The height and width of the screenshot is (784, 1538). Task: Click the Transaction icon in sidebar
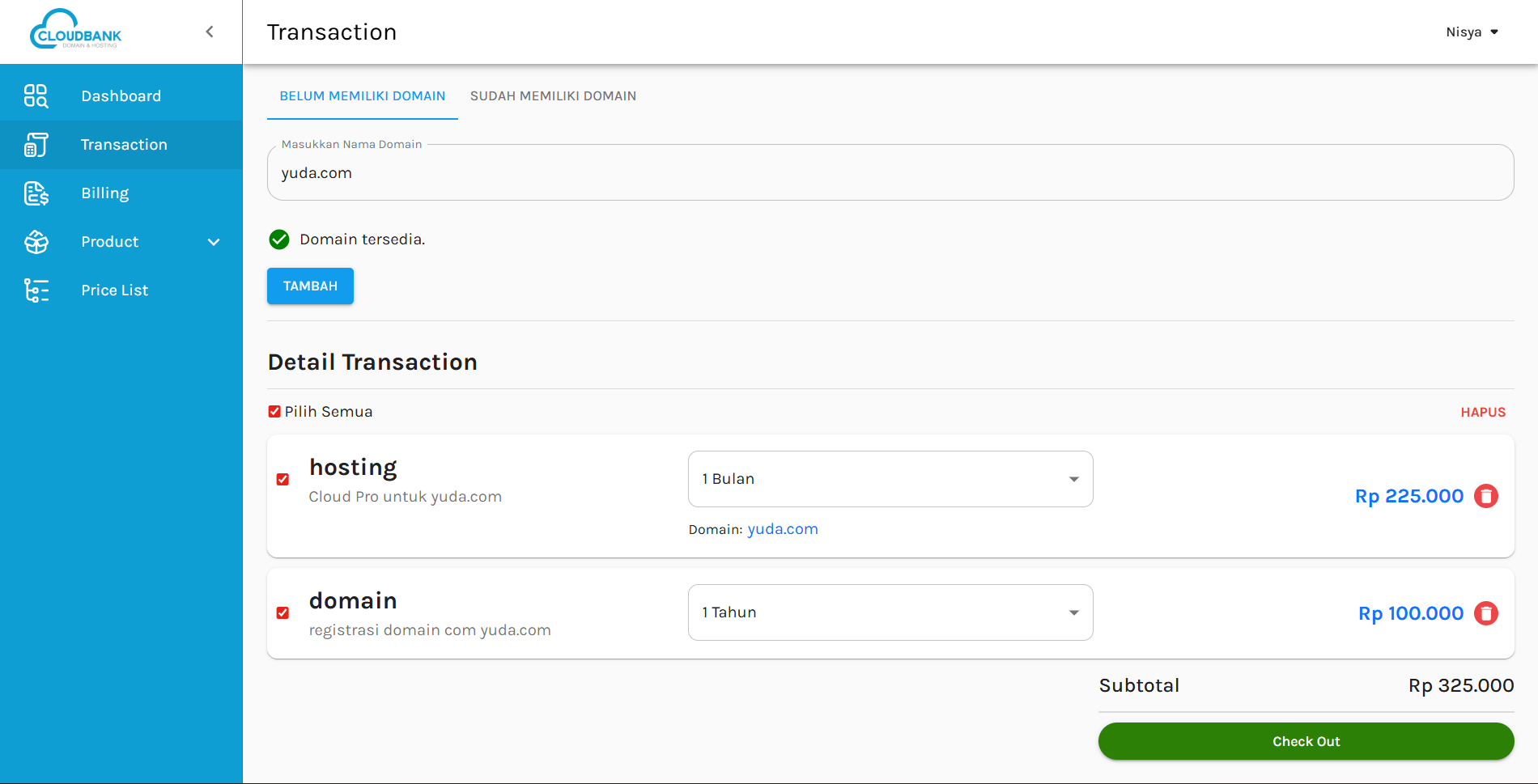point(36,145)
